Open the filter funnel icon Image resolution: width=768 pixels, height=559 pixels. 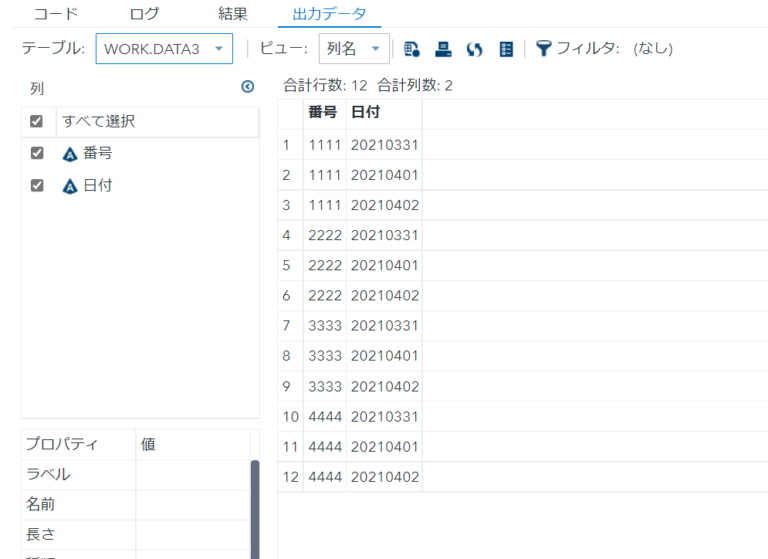pyautogui.click(x=543, y=48)
